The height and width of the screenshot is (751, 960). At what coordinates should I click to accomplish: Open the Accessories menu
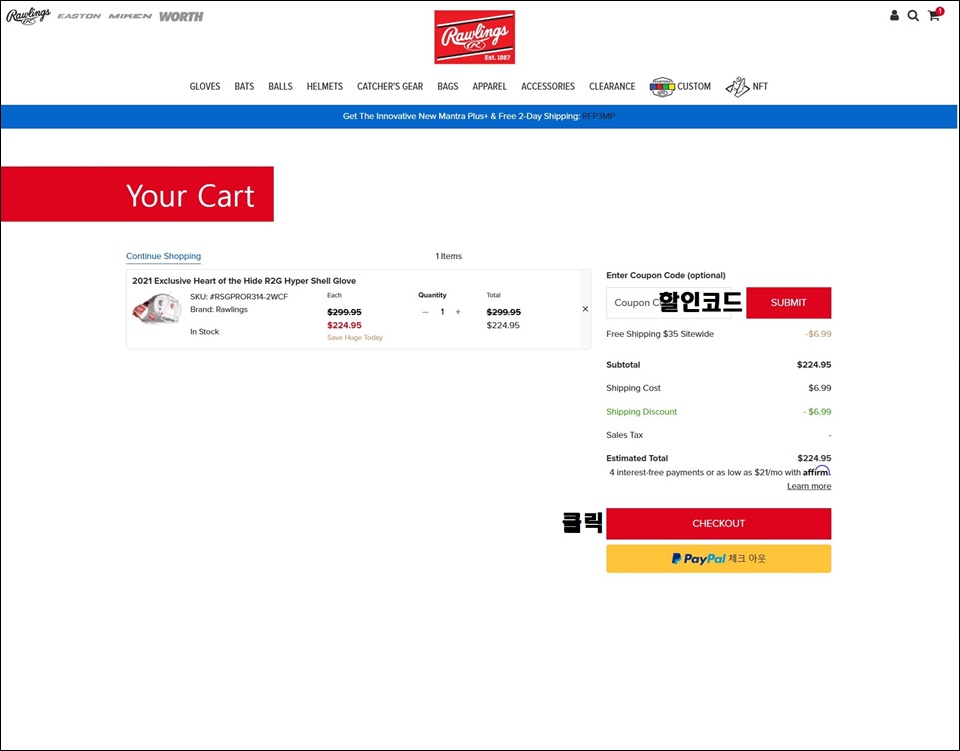point(548,86)
